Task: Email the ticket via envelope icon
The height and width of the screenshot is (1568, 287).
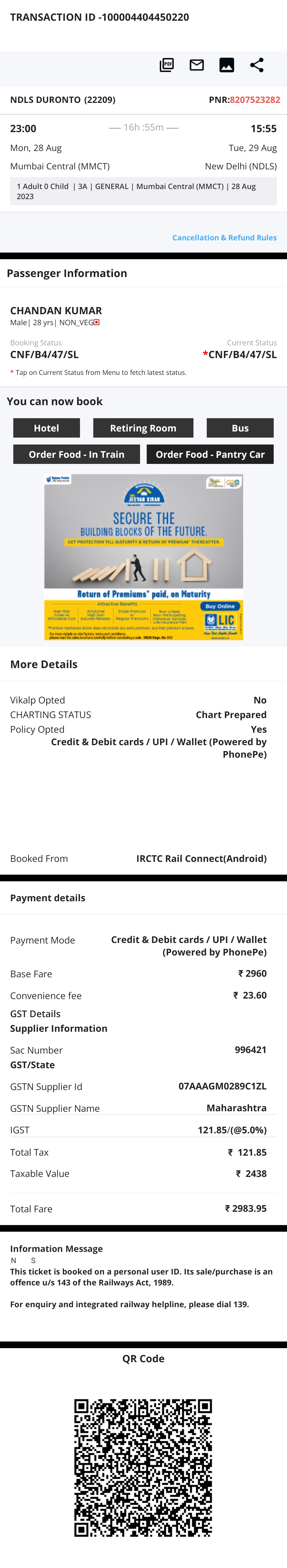Action: click(x=196, y=65)
